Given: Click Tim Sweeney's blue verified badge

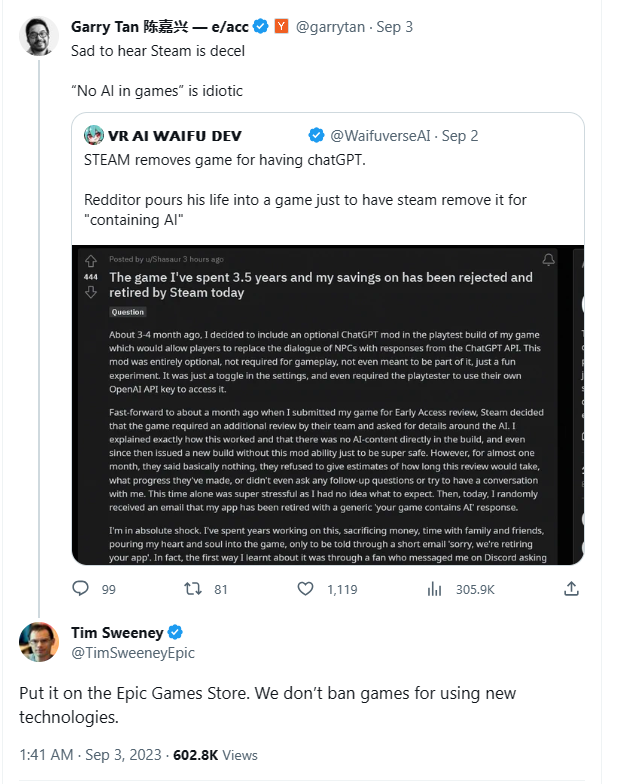Looking at the screenshot, I should (174, 633).
